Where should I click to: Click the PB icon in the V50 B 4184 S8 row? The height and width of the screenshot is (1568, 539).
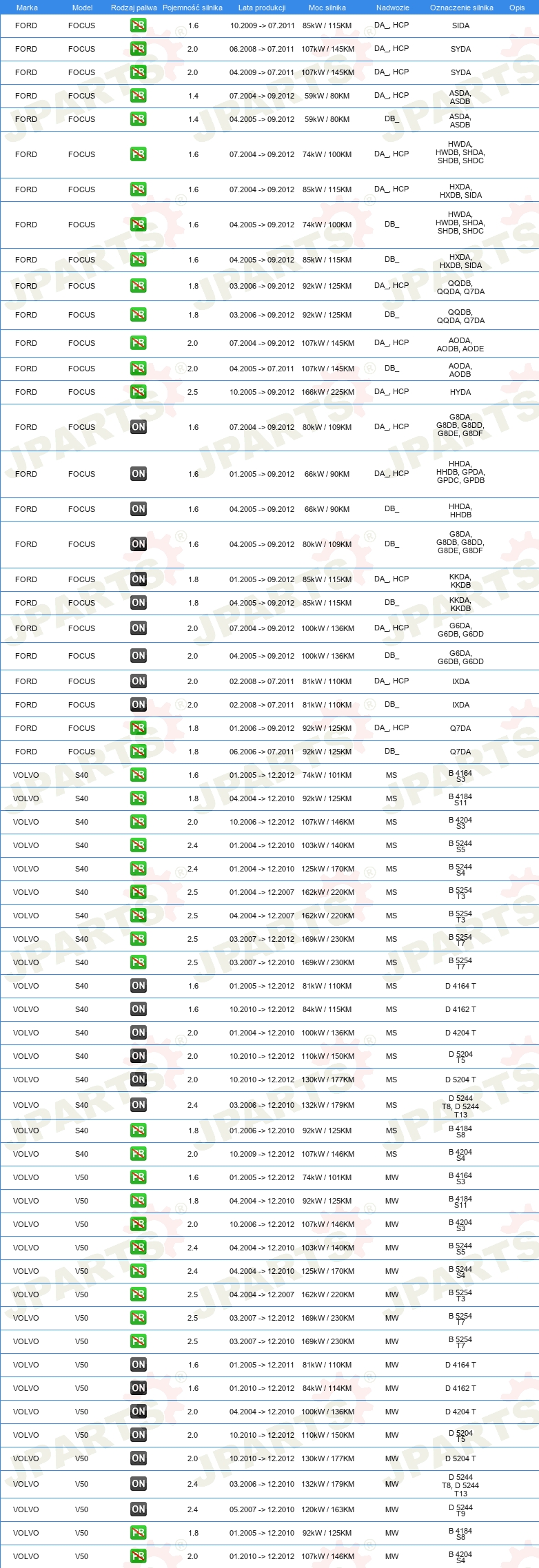[x=139, y=1533]
